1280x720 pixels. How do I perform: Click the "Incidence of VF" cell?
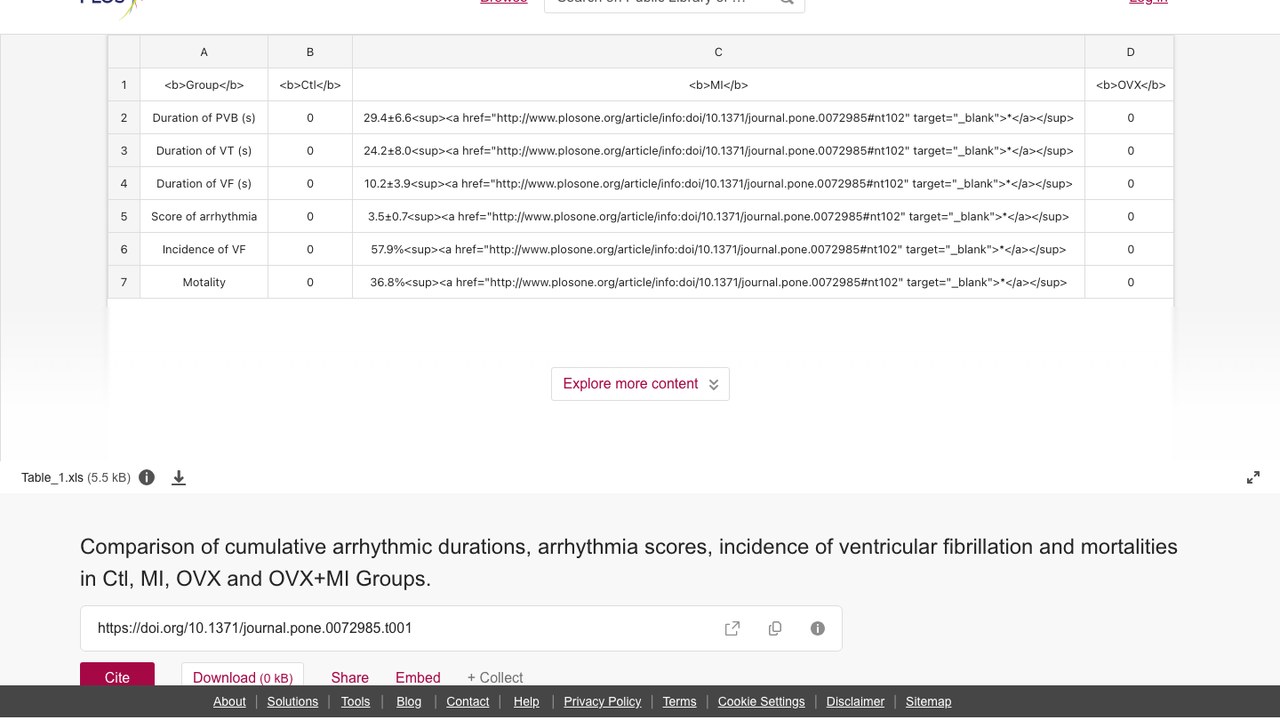204,249
